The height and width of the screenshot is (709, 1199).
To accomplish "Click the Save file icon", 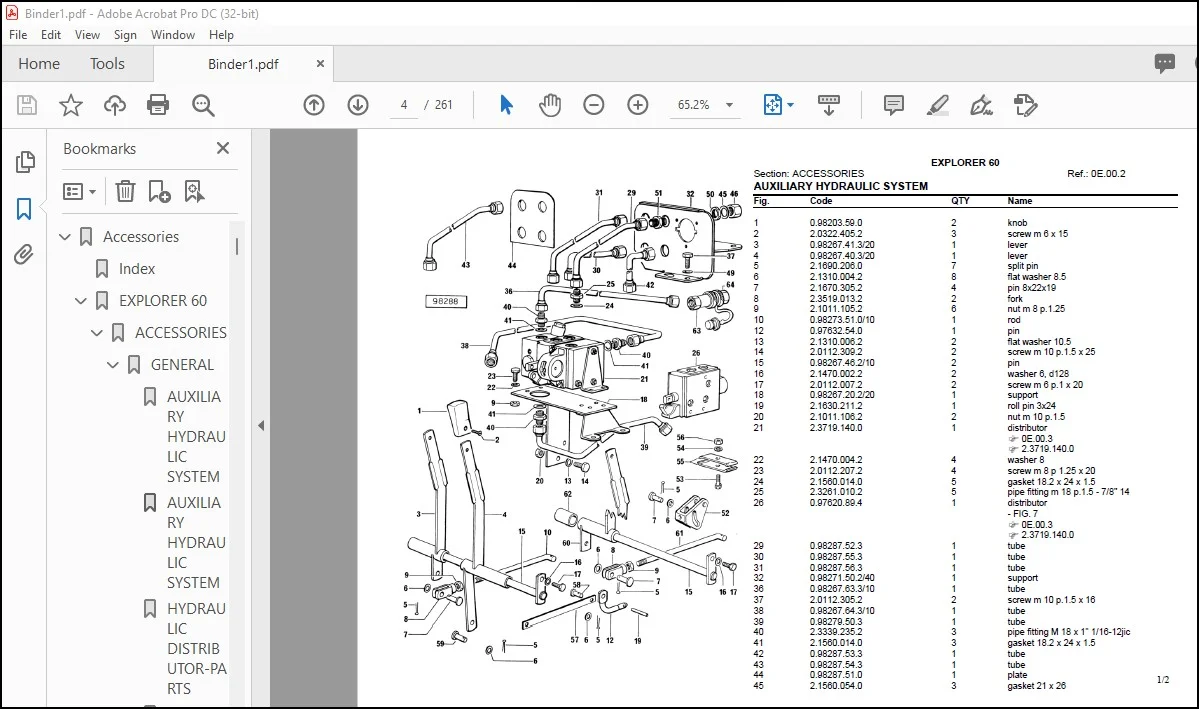I will pyautogui.click(x=27, y=105).
